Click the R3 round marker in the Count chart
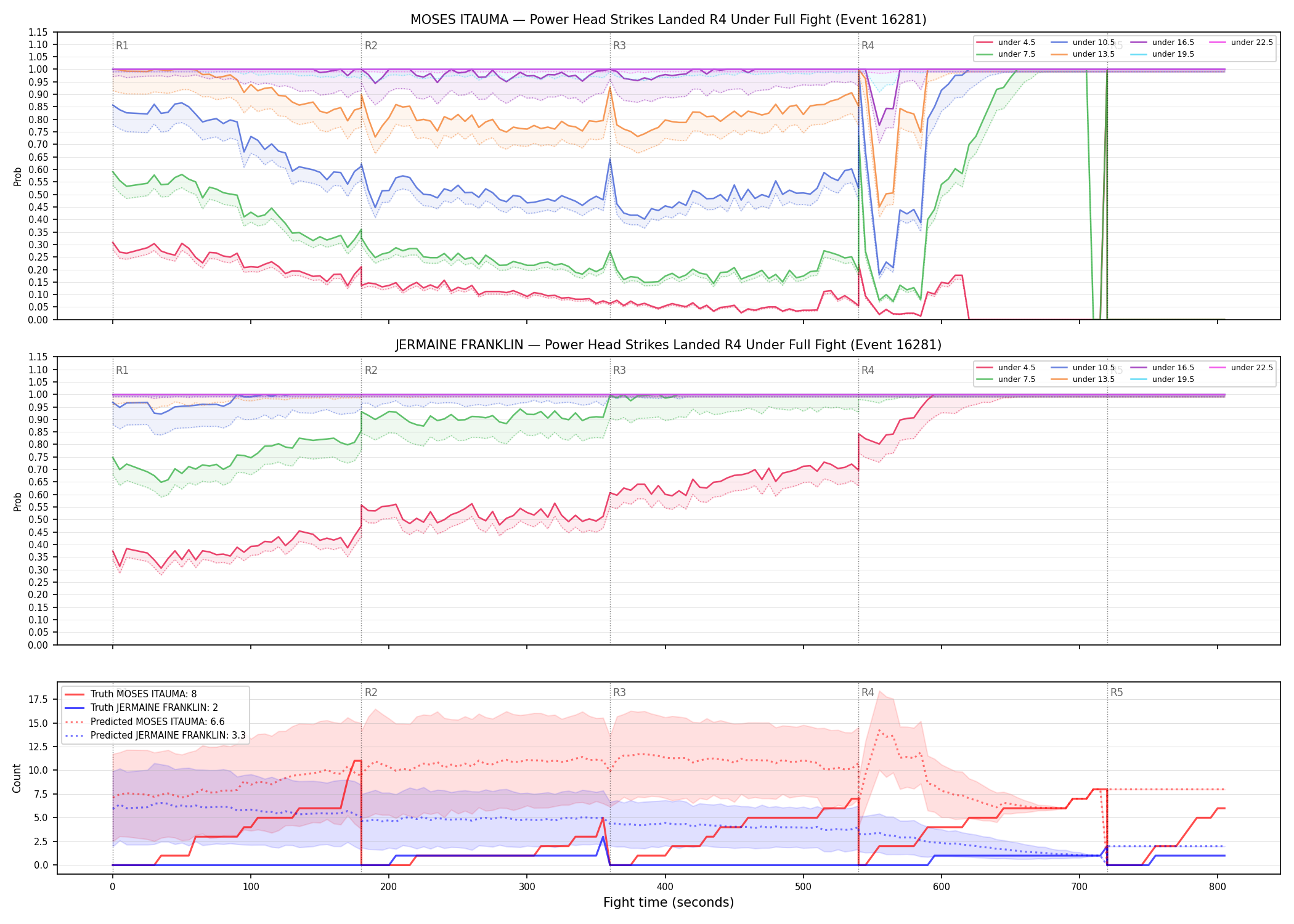1294x924 pixels. coord(619,692)
